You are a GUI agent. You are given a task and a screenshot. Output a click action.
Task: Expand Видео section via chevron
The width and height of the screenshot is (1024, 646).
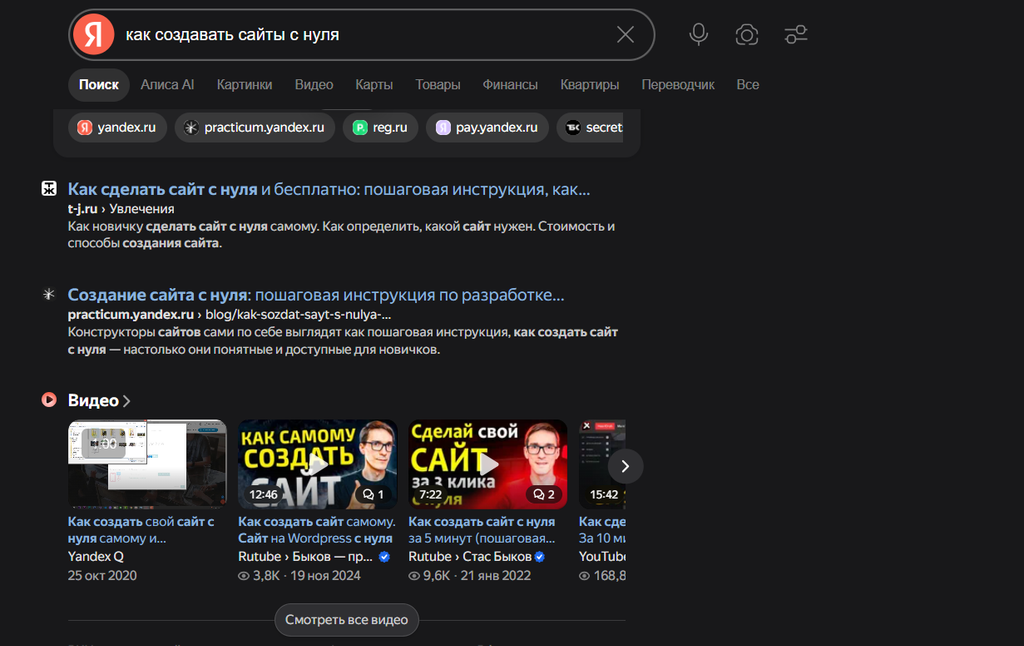coord(127,401)
